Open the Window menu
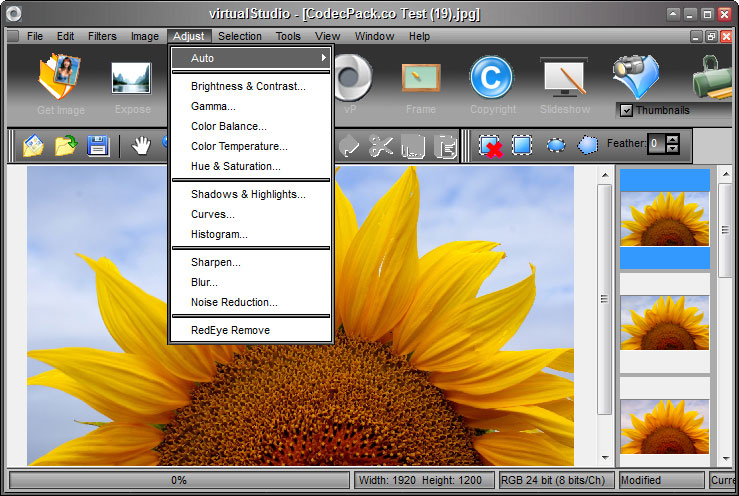 coord(374,36)
